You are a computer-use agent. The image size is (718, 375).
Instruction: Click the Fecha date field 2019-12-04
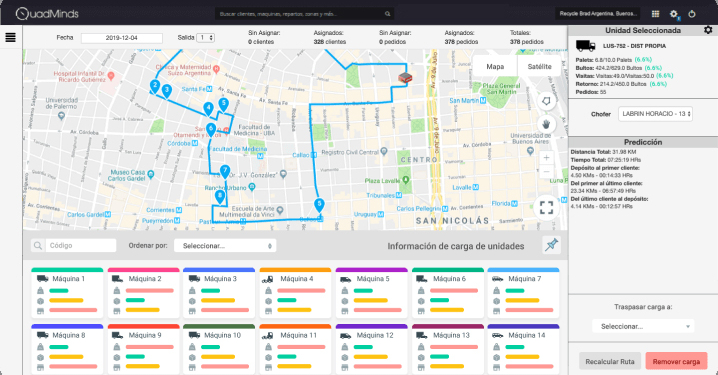122,38
